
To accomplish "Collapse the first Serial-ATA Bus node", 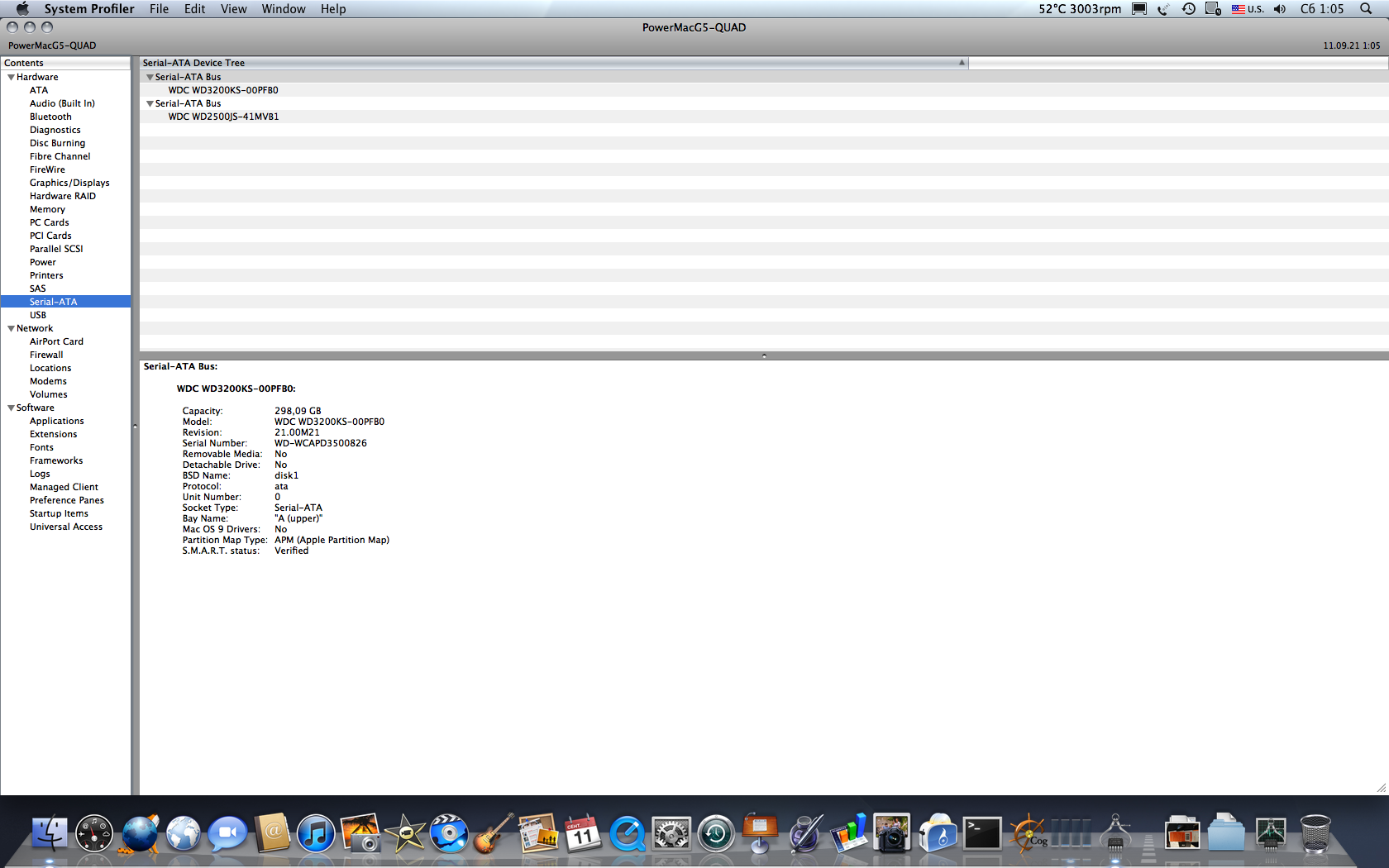I will click(150, 77).
